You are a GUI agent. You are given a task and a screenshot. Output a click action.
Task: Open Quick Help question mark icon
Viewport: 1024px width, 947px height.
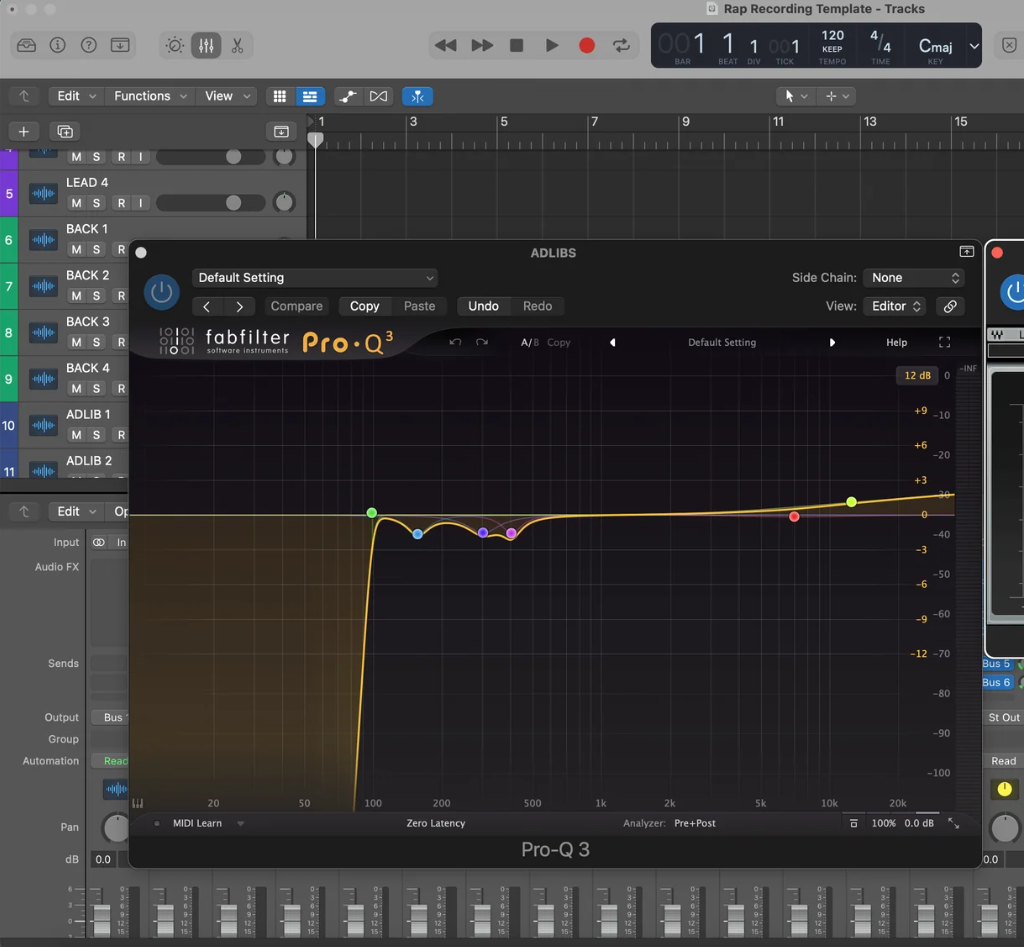point(88,45)
